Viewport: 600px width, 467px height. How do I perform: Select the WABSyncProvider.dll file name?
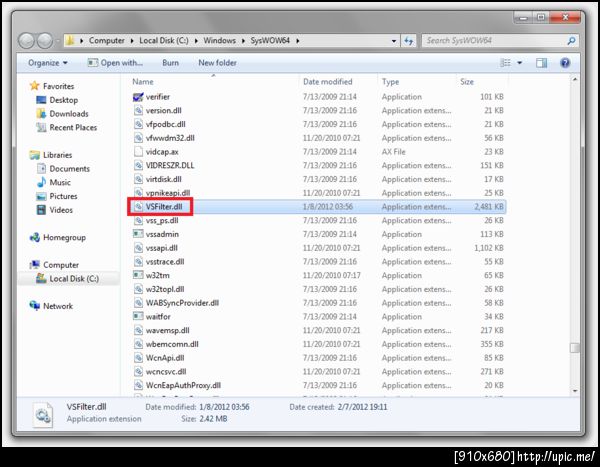pyautogui.click(x=182, y=303)
